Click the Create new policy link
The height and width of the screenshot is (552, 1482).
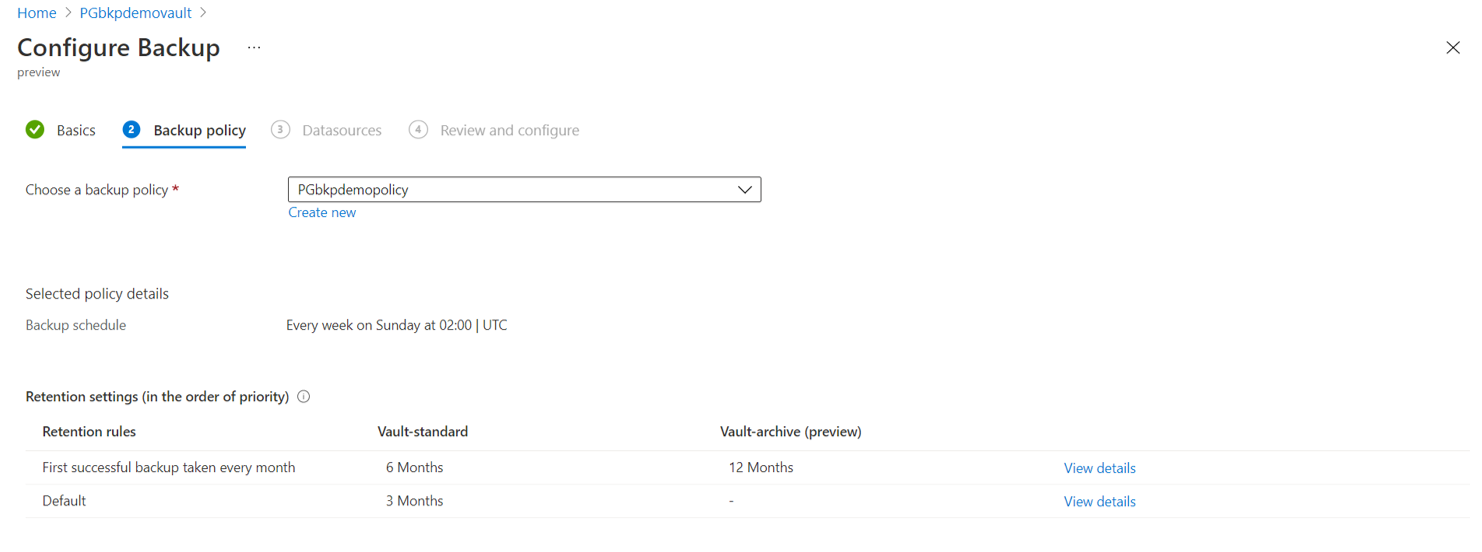322,213
